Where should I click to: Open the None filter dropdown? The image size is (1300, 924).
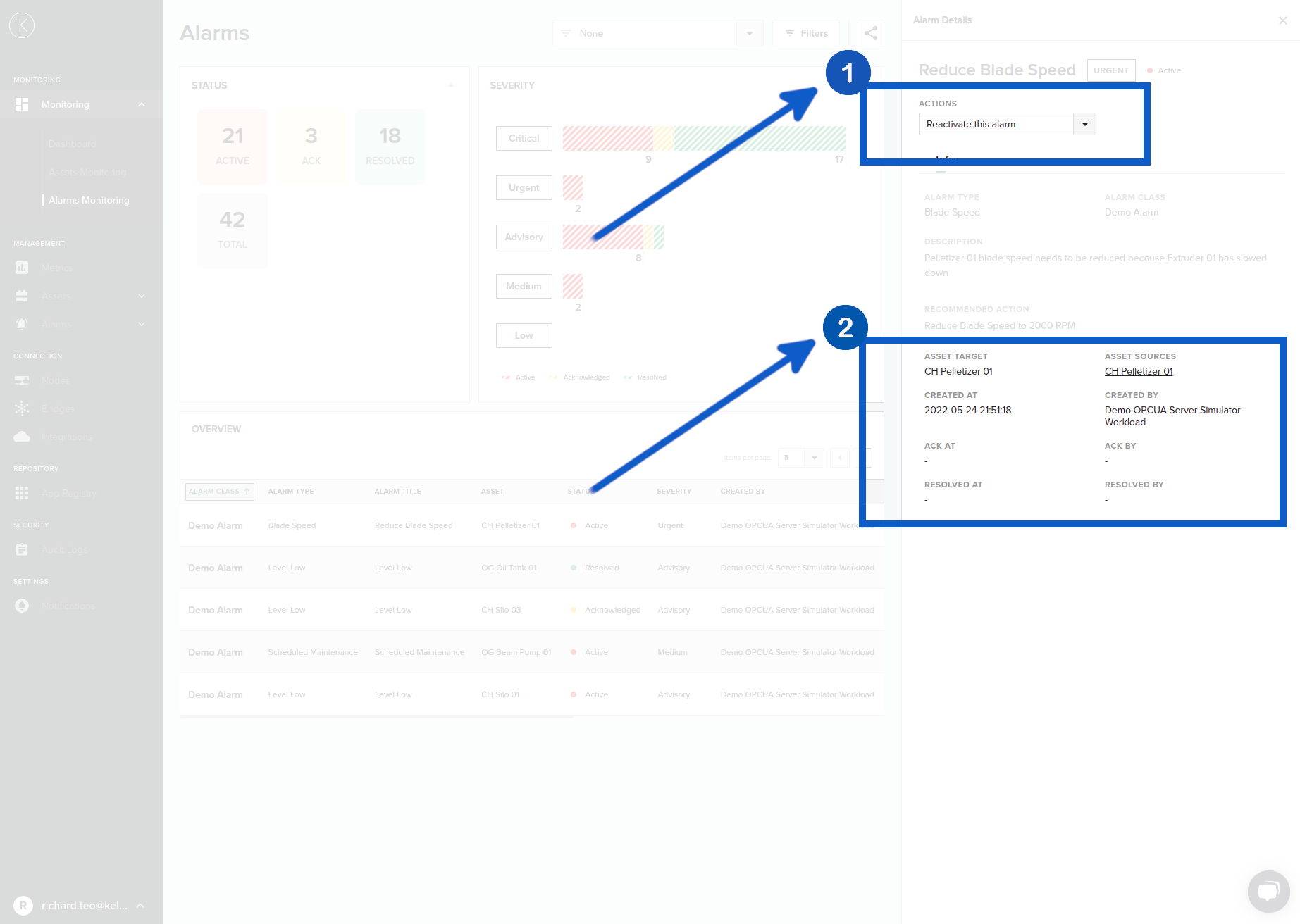(749, 33)
